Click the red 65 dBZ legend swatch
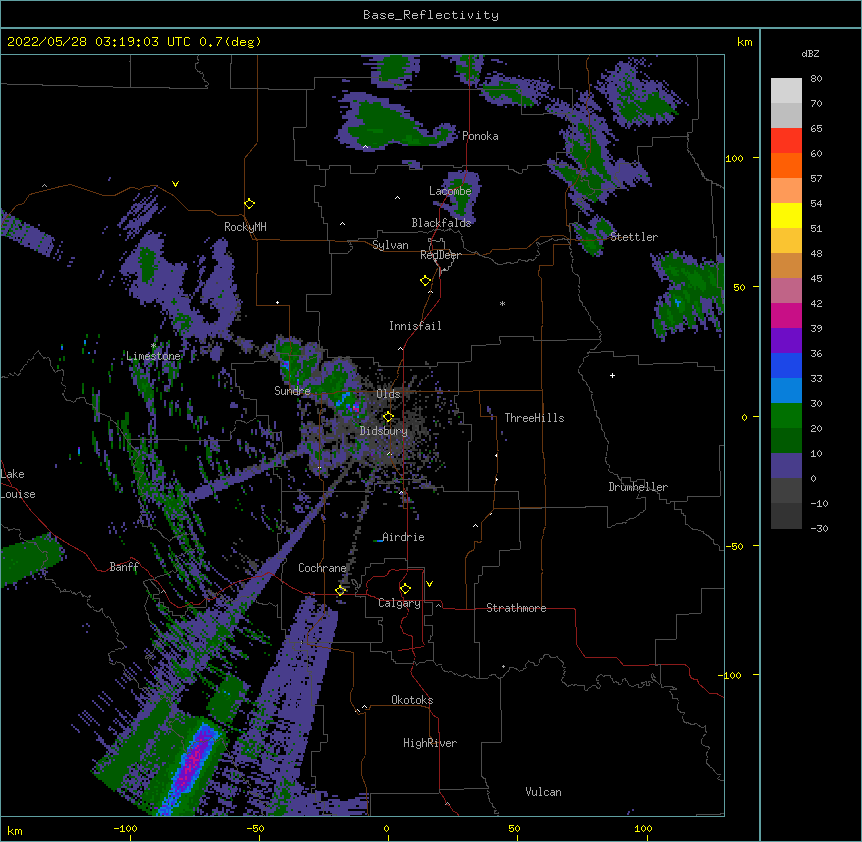This screenshot has width=862, height=842. [x=786, y=140]
